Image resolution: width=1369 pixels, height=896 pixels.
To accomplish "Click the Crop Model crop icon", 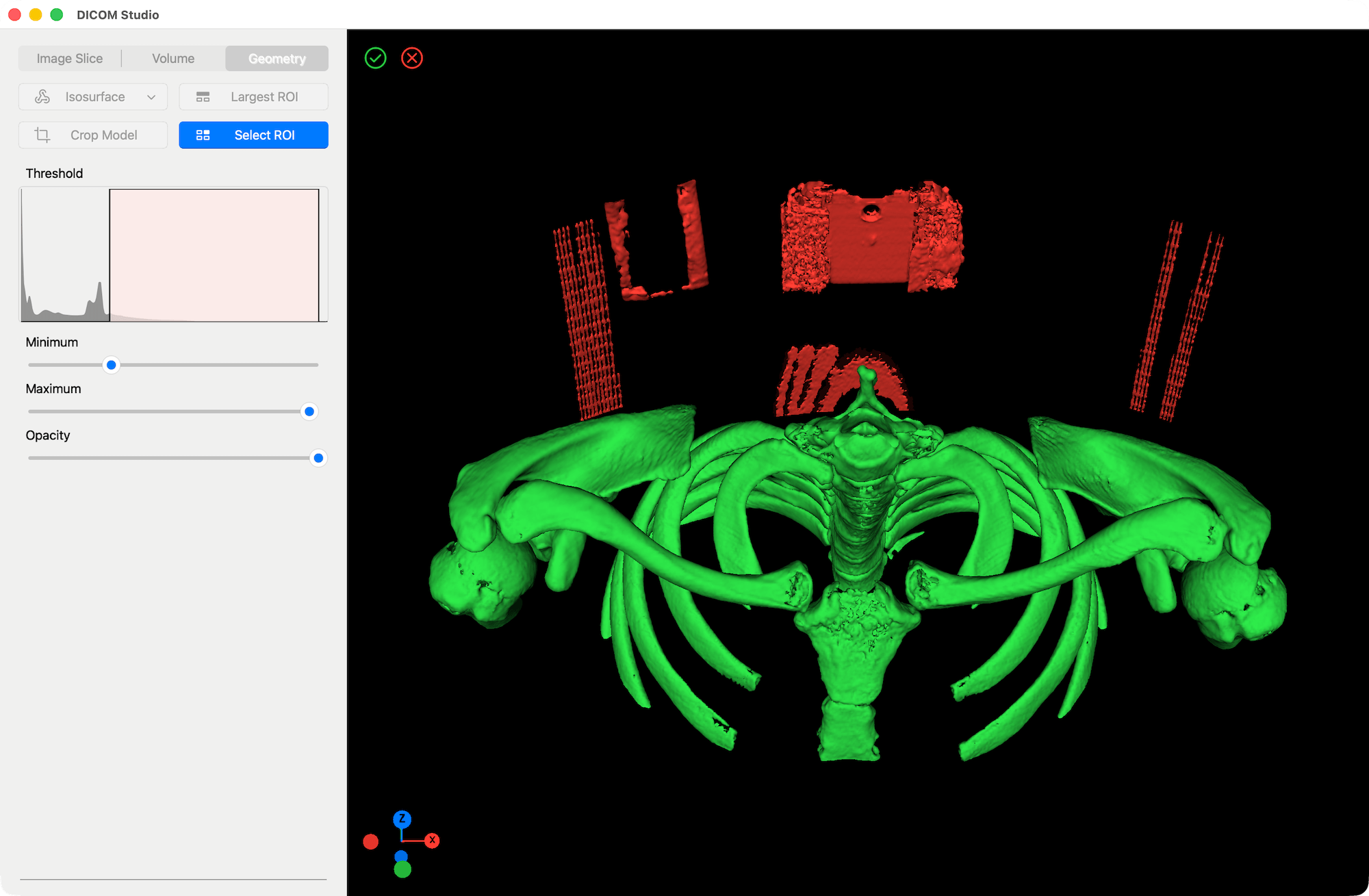I will 42,135.
